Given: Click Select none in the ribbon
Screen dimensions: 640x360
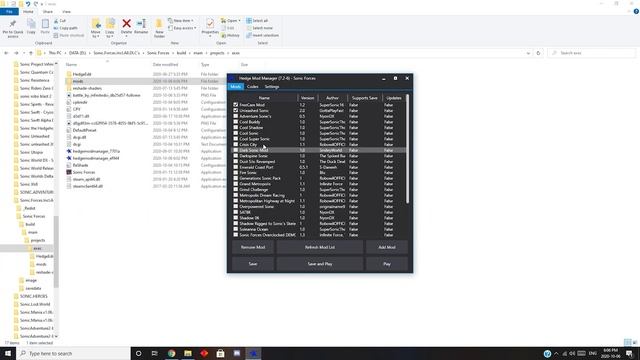Looking at the screenshot, I should (260, 28).
